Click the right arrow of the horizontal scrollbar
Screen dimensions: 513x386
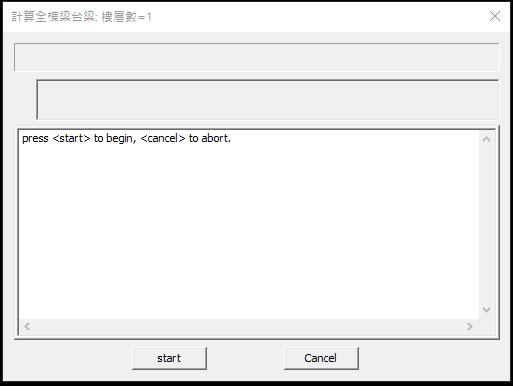[x=470, y=327]
